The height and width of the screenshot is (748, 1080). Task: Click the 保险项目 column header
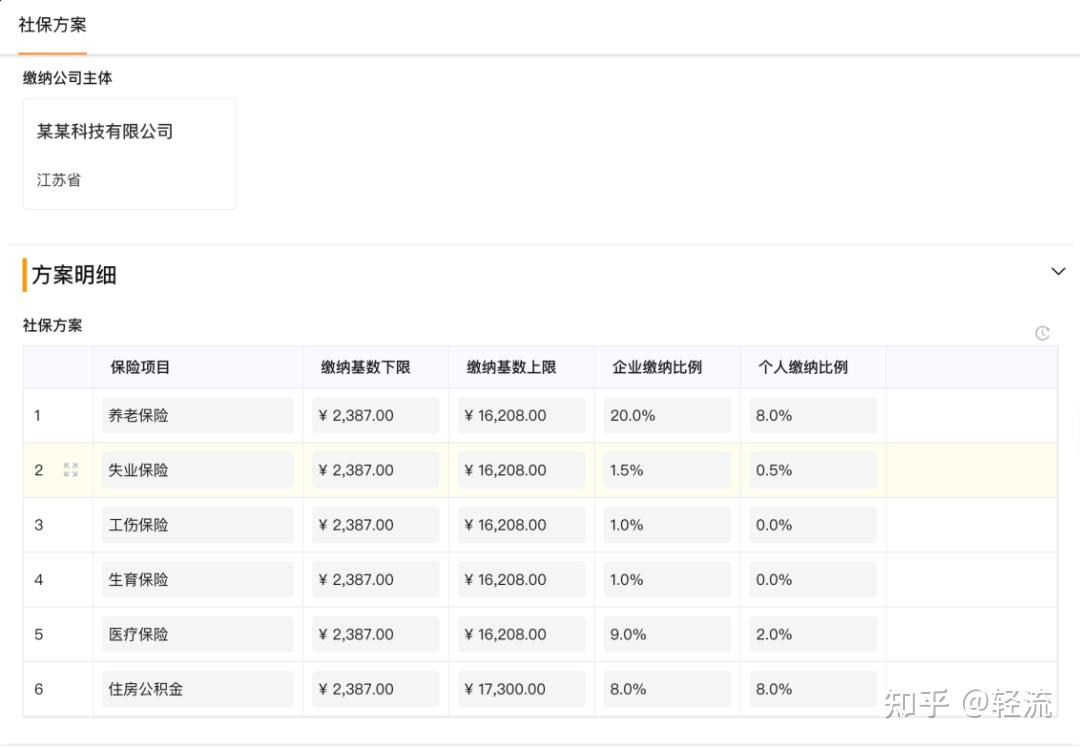point(140,367)
